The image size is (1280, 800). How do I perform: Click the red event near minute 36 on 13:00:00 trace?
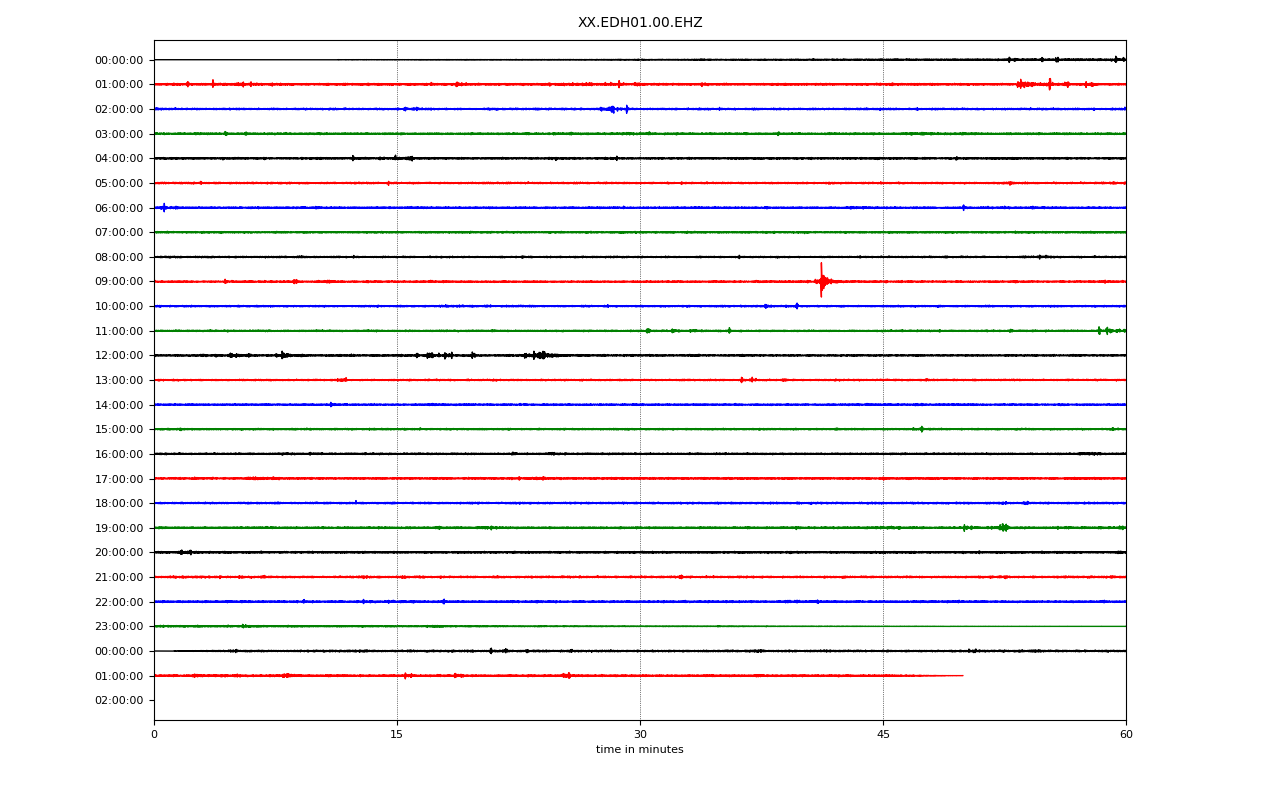click(x=746, y=380)
